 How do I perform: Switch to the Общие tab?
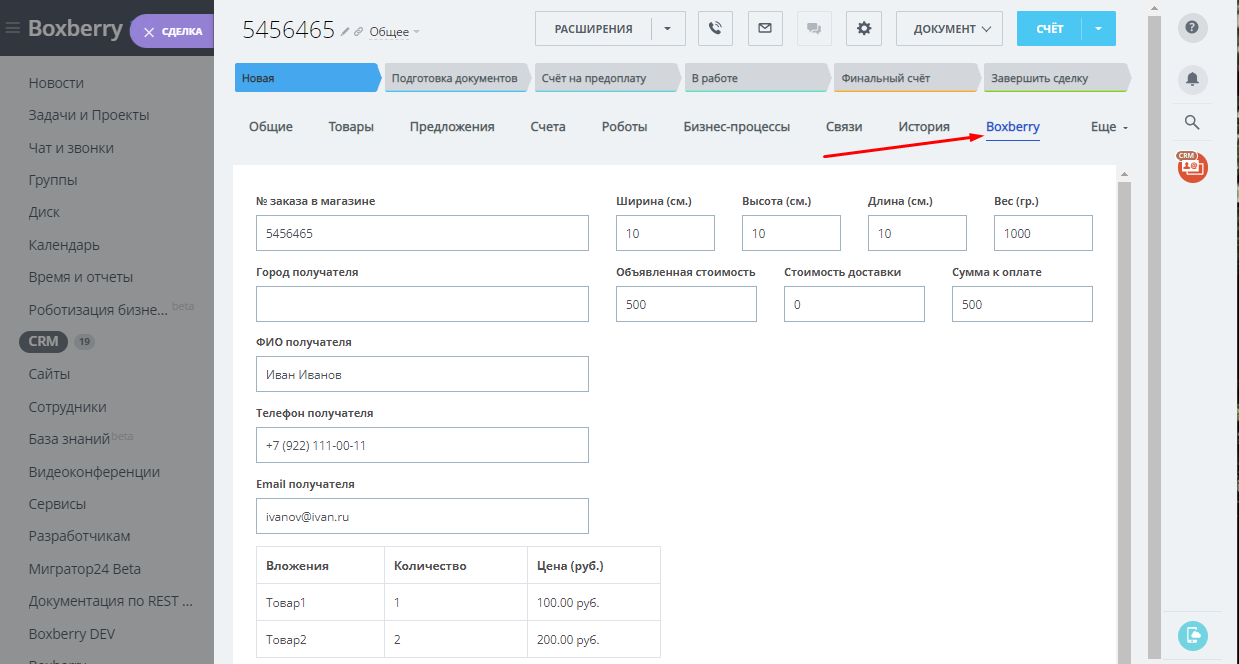click(x=271, y=127)
